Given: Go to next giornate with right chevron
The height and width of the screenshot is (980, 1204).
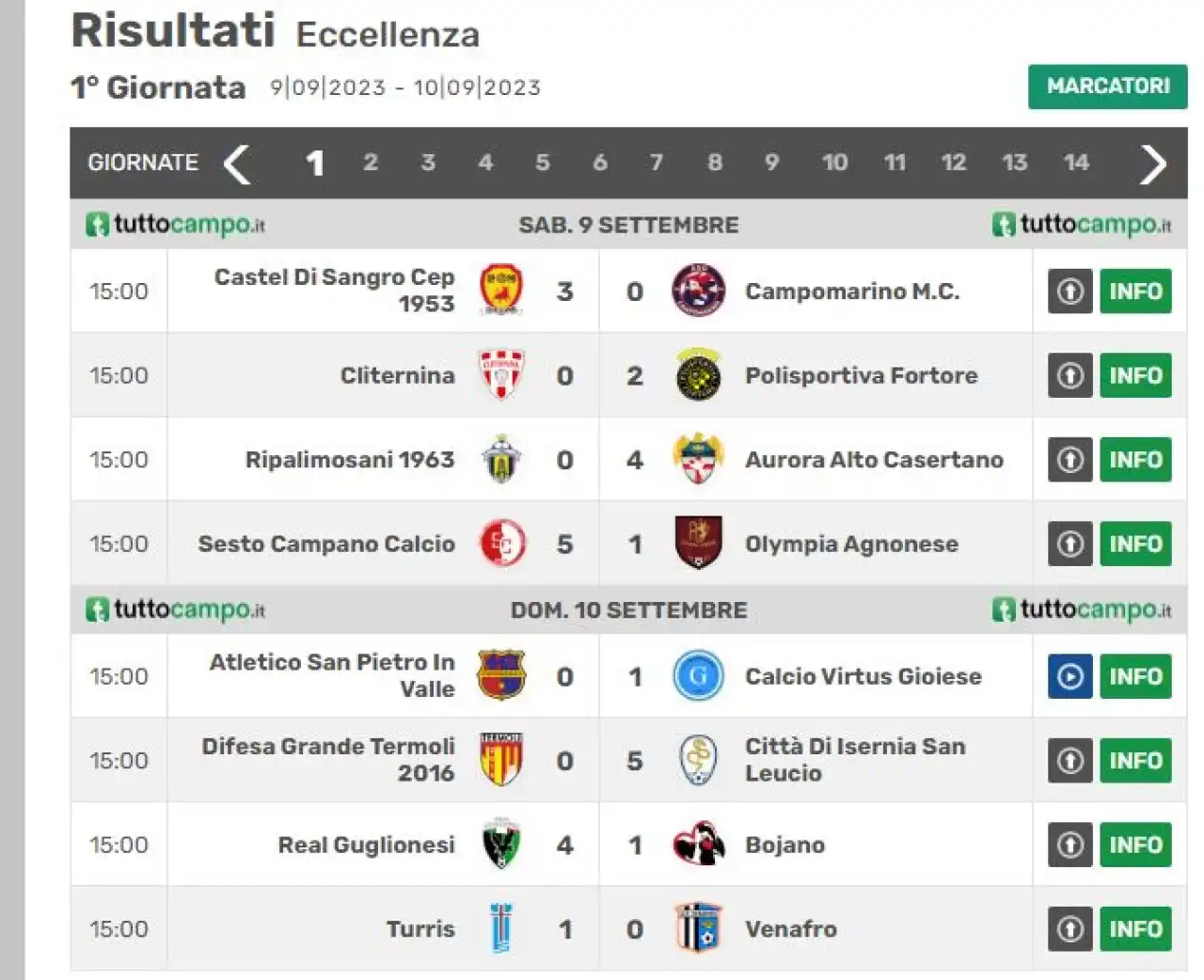Looking at the screenshot, I should 1152,164.
